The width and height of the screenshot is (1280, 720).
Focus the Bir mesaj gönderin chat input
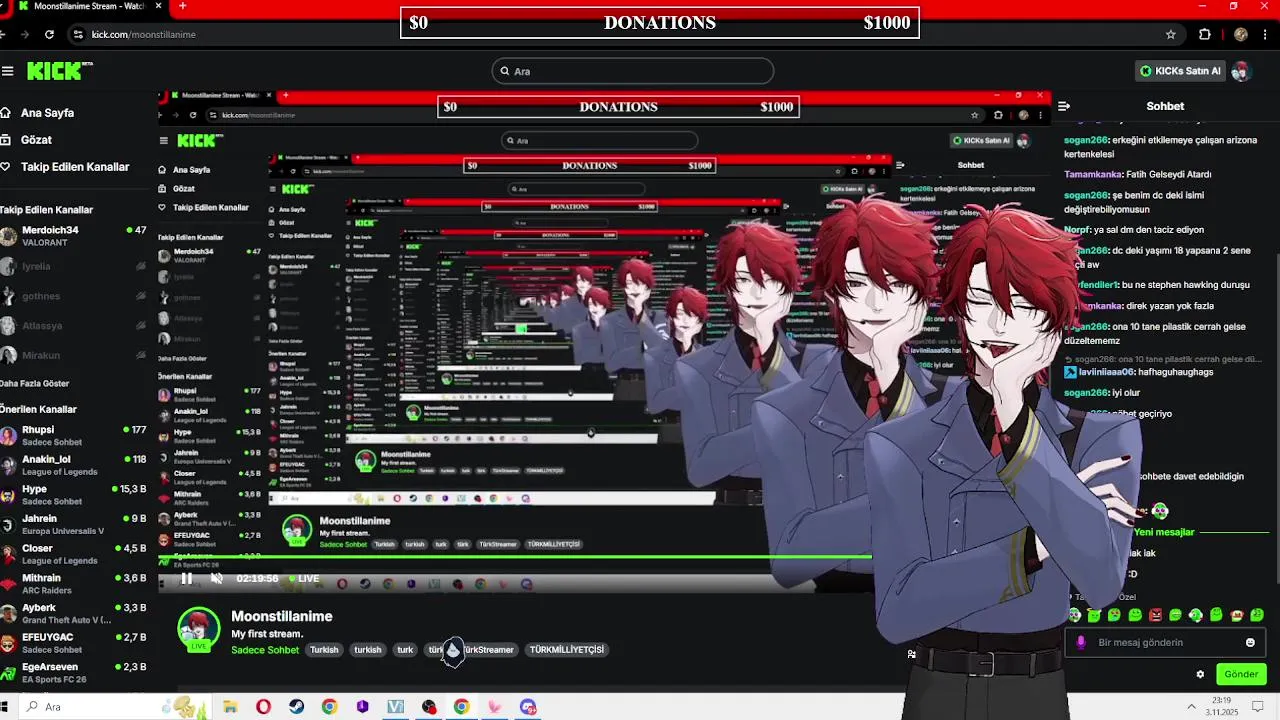click(x=1167, y=643)
